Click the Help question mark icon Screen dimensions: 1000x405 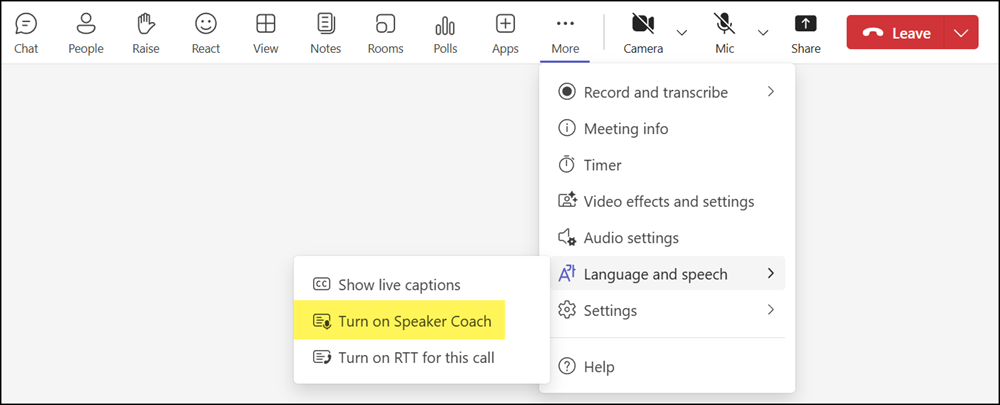click(566, 366)
